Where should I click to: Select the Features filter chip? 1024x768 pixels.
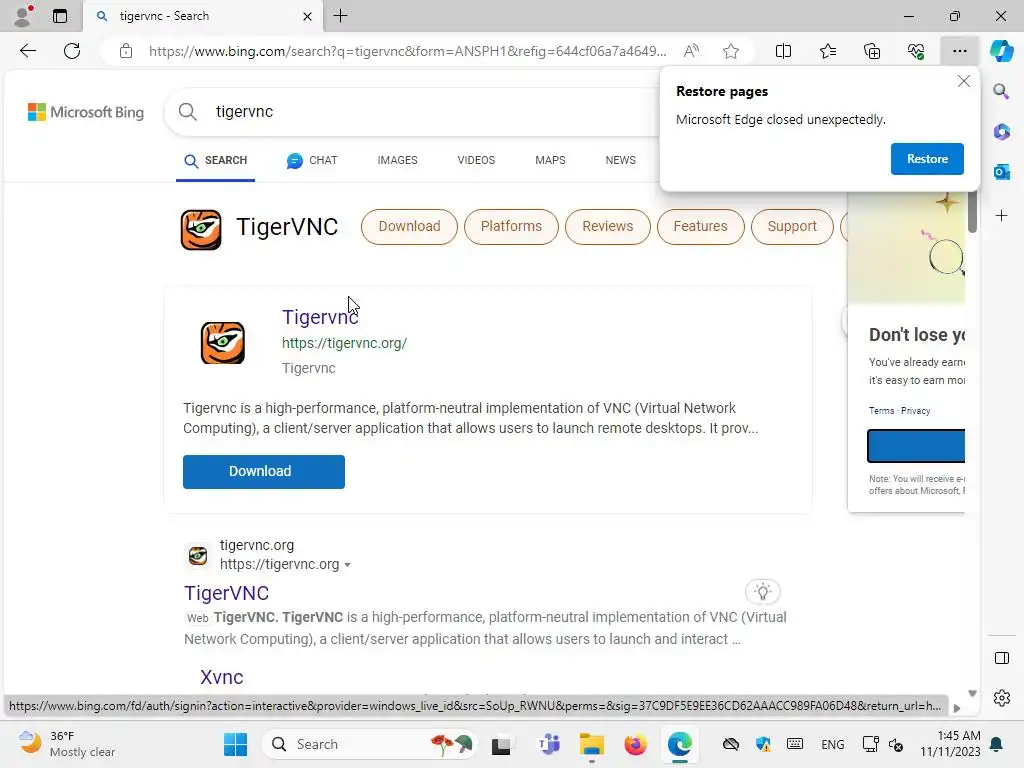tap(700, 227)
